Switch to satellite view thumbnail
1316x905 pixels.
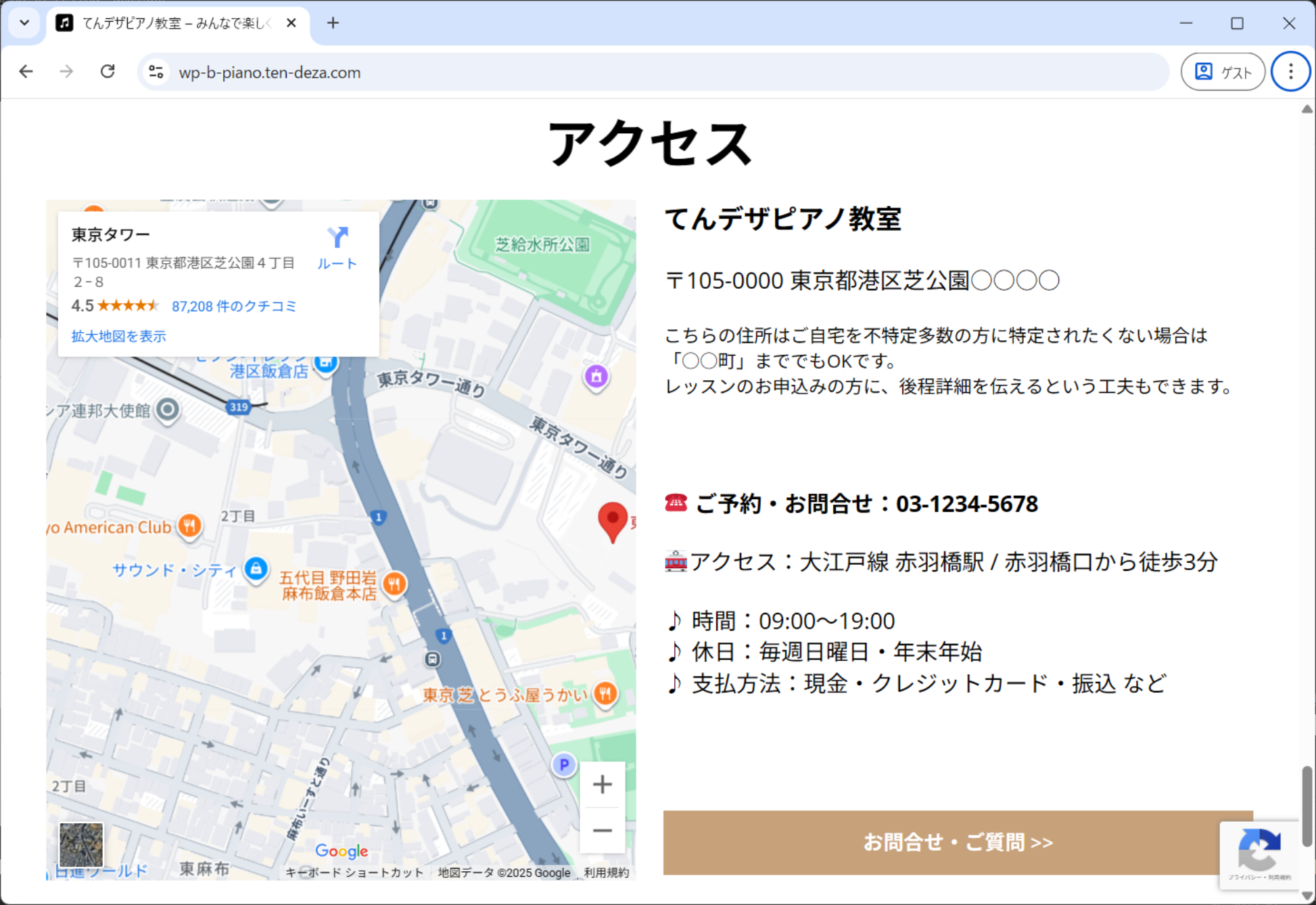pyautogui.click(x=81, y=844)
